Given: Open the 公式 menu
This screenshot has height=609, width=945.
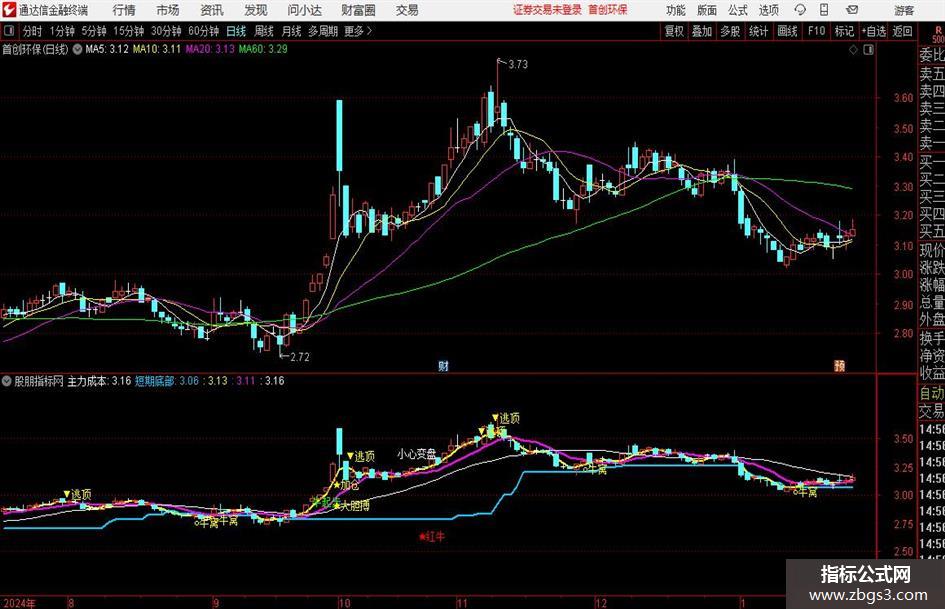Looking at the screenshot, I should pos(738,10).
